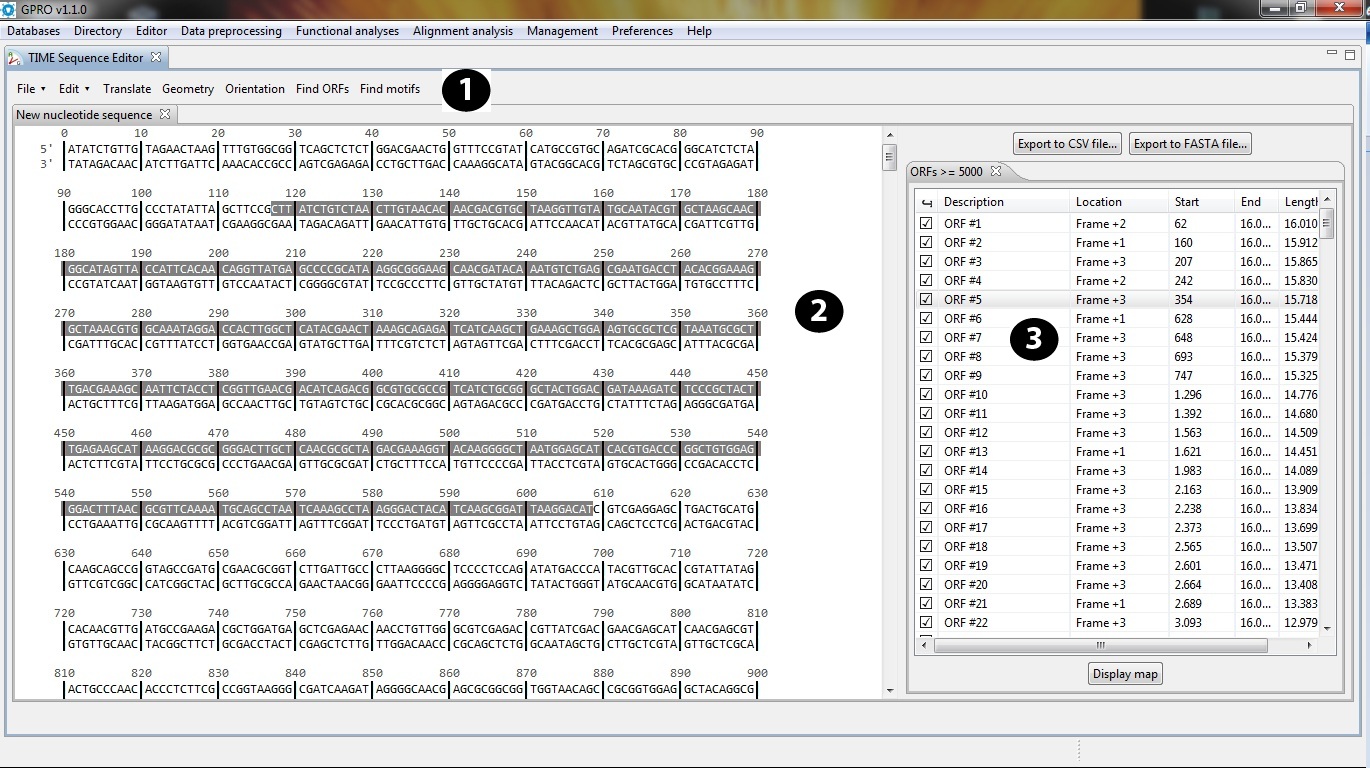Open the Alignment analysis menu
The image size is (1370, 768).
[462, 31]
